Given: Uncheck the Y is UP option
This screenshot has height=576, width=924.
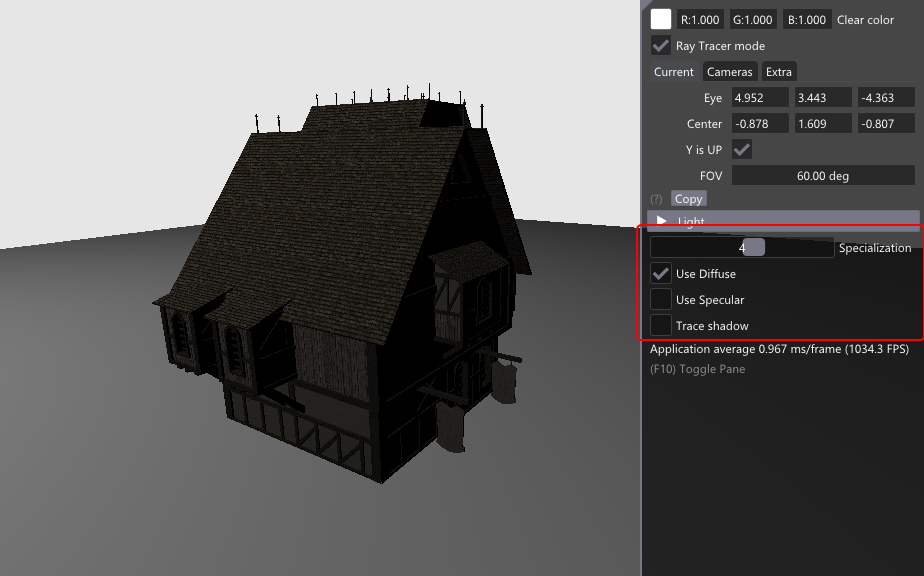Looking at the screenshot, I should (x=742, y=150).
